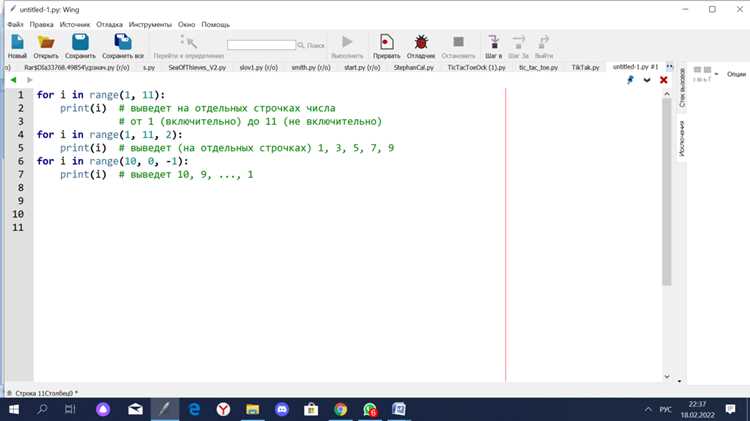Switch to the slov1.py tab
This screenshot has width=750, height=421.
(x=258, y=67)
